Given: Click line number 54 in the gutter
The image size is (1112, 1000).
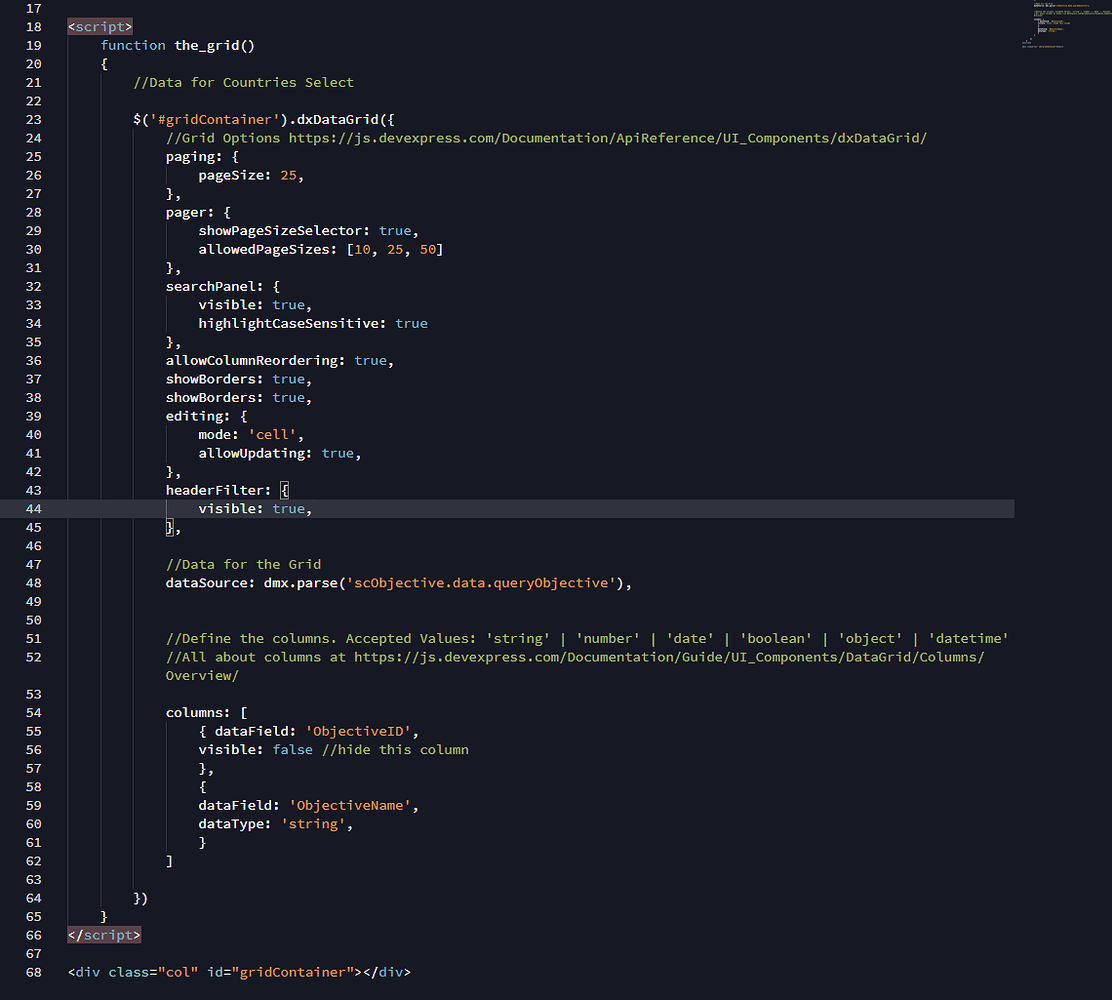Looking at the screenshot, I should coord(33,713).
